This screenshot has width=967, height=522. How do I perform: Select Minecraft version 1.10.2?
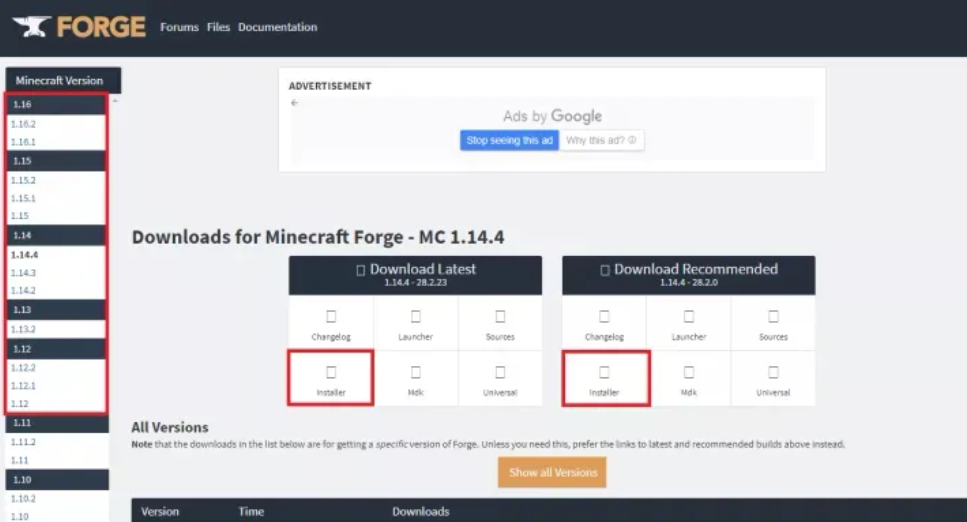(x=23, y=499)
